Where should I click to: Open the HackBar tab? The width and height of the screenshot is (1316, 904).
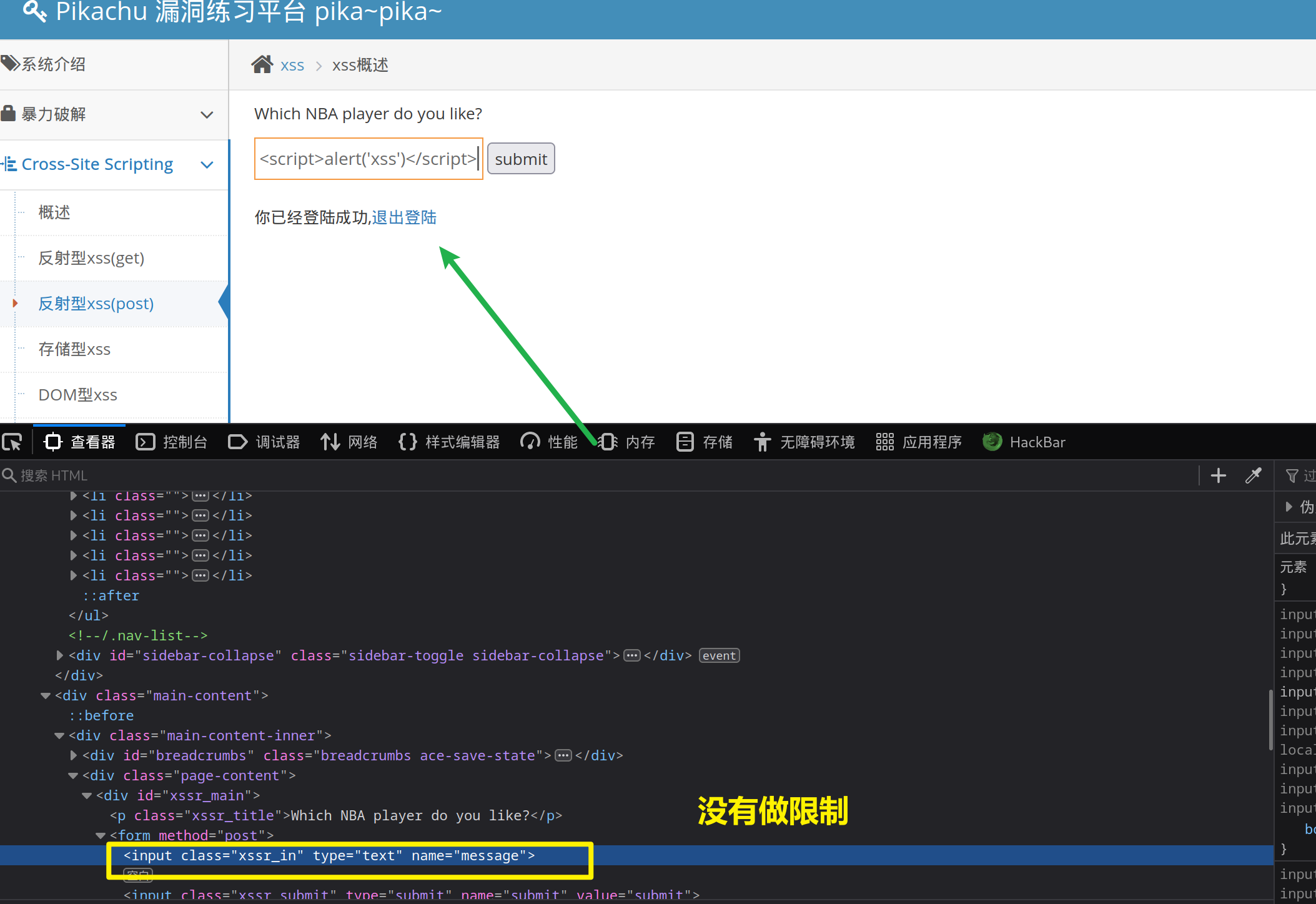[x=1024, y=442]
